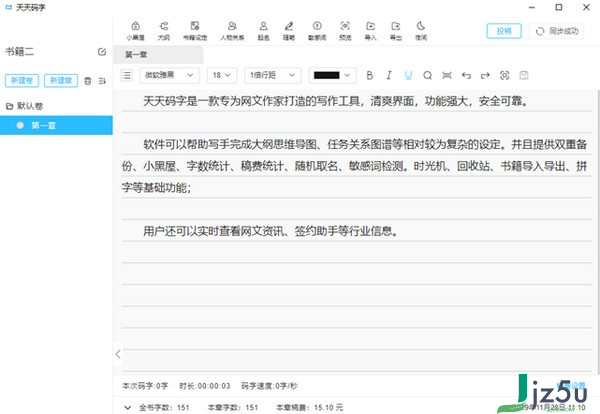
Task: Click the paragraph formatting list icon
Action: [x=127, y=75]
